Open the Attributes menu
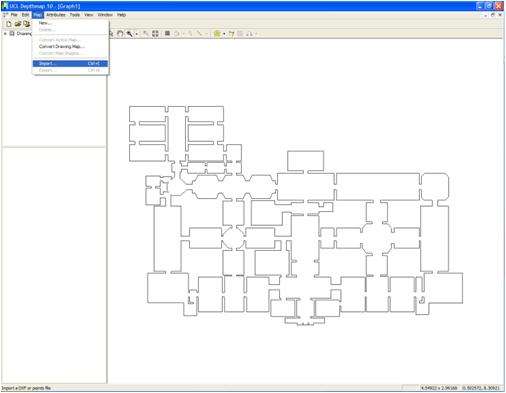Viewport: 506px width, 393px height. pyautogui.click(x=56, y=15)
